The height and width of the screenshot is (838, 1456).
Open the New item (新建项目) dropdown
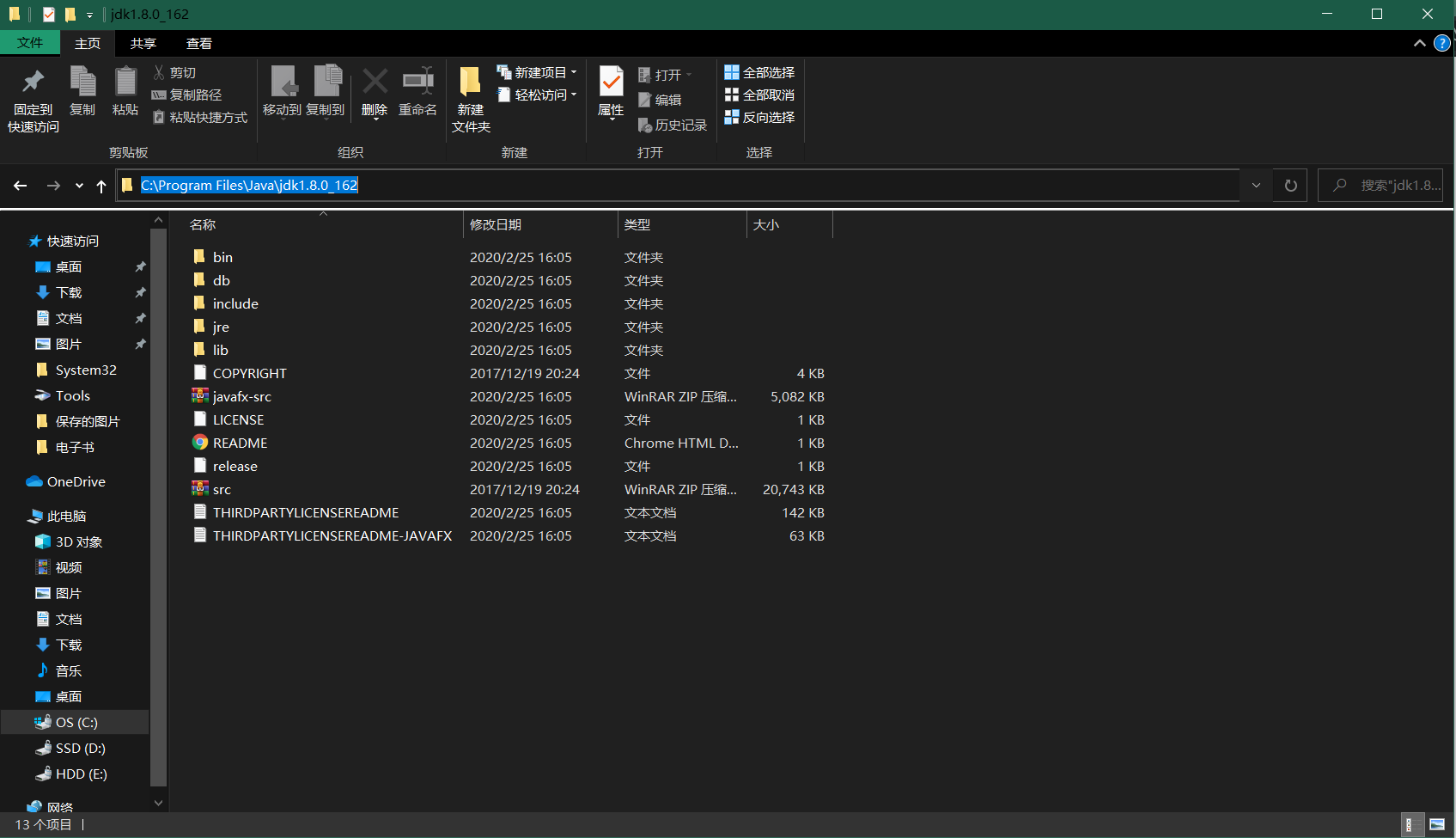pyautogui.click(x=537, y=73)
